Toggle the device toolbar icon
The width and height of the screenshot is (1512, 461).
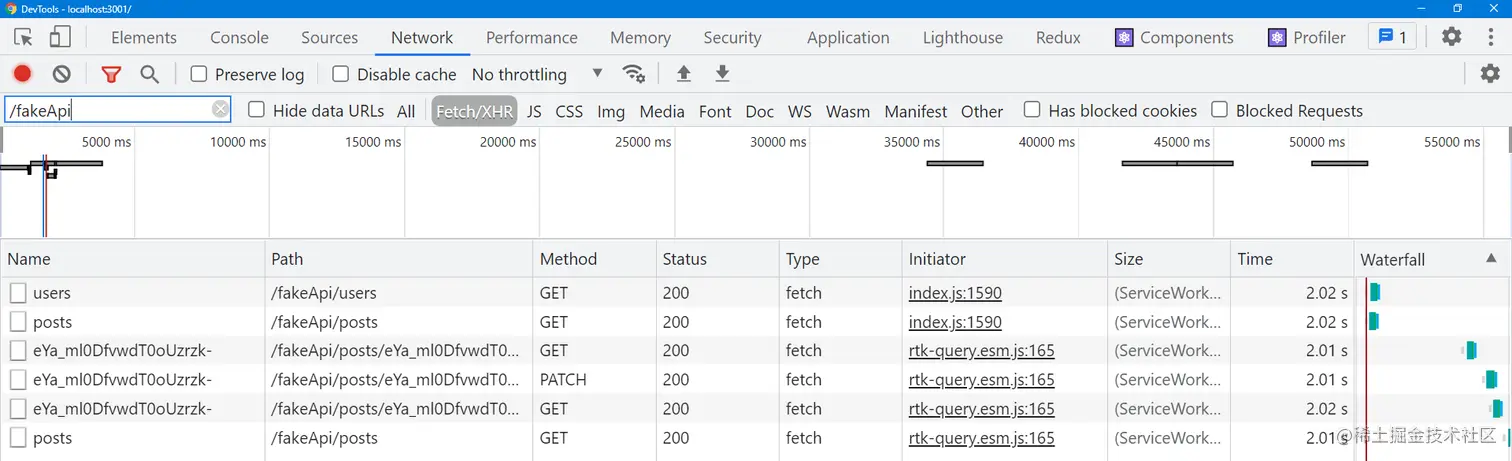[60, 37]
